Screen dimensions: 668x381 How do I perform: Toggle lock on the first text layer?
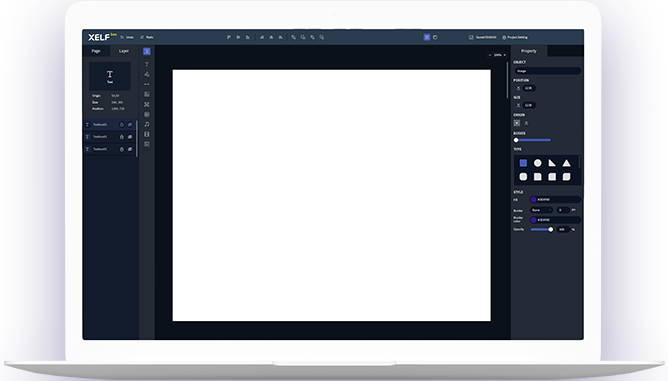point(121,125)
